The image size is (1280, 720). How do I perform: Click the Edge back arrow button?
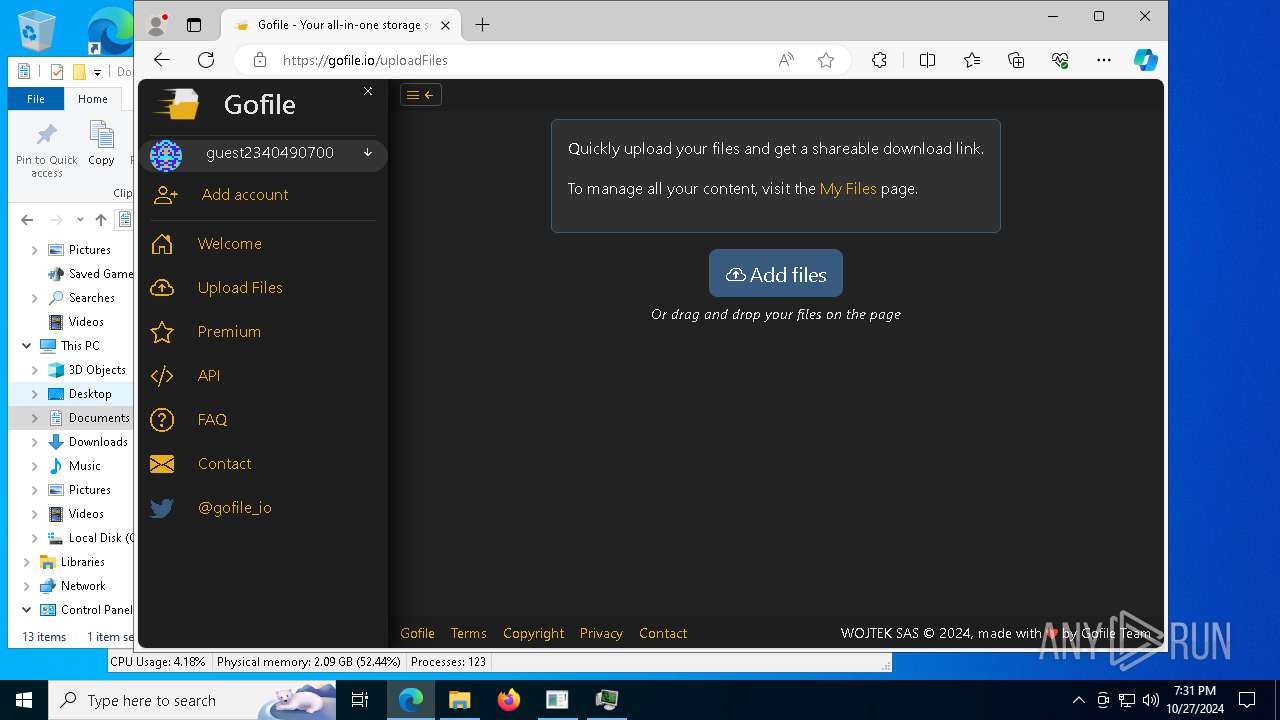coord(162,60)
